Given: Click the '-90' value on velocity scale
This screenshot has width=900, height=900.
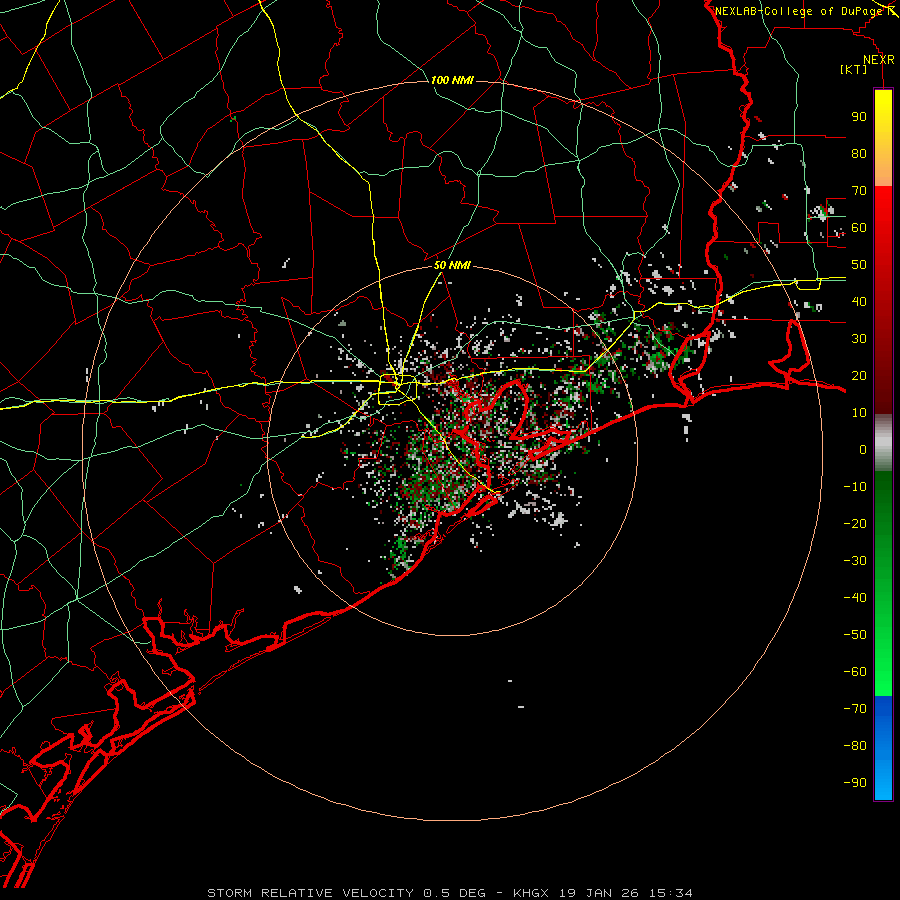Looking at the screenshot, I should tap(855, 783).
